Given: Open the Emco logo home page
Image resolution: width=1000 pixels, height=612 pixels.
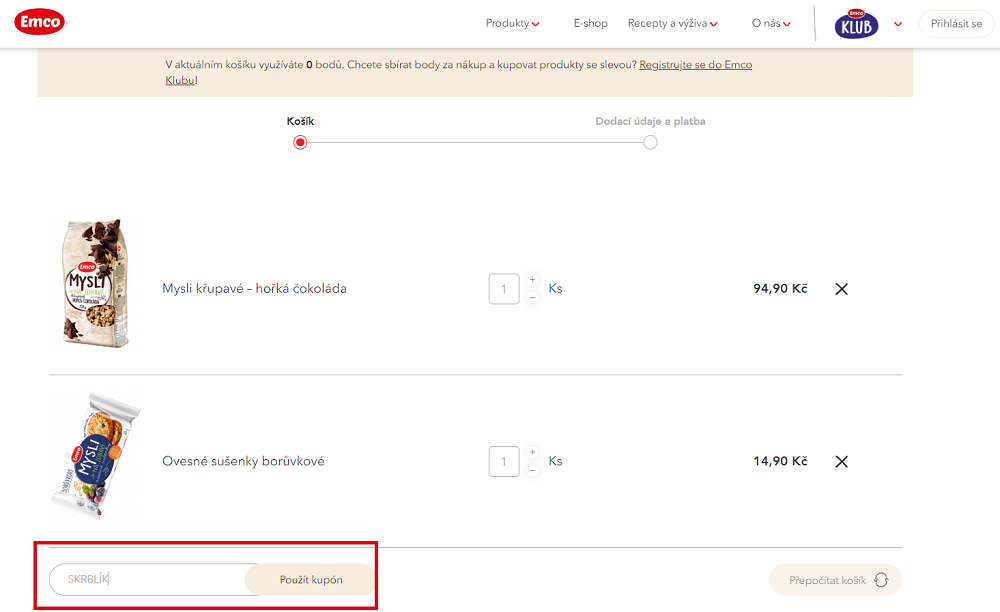Looking at the screenshot, I should (40, 22).
